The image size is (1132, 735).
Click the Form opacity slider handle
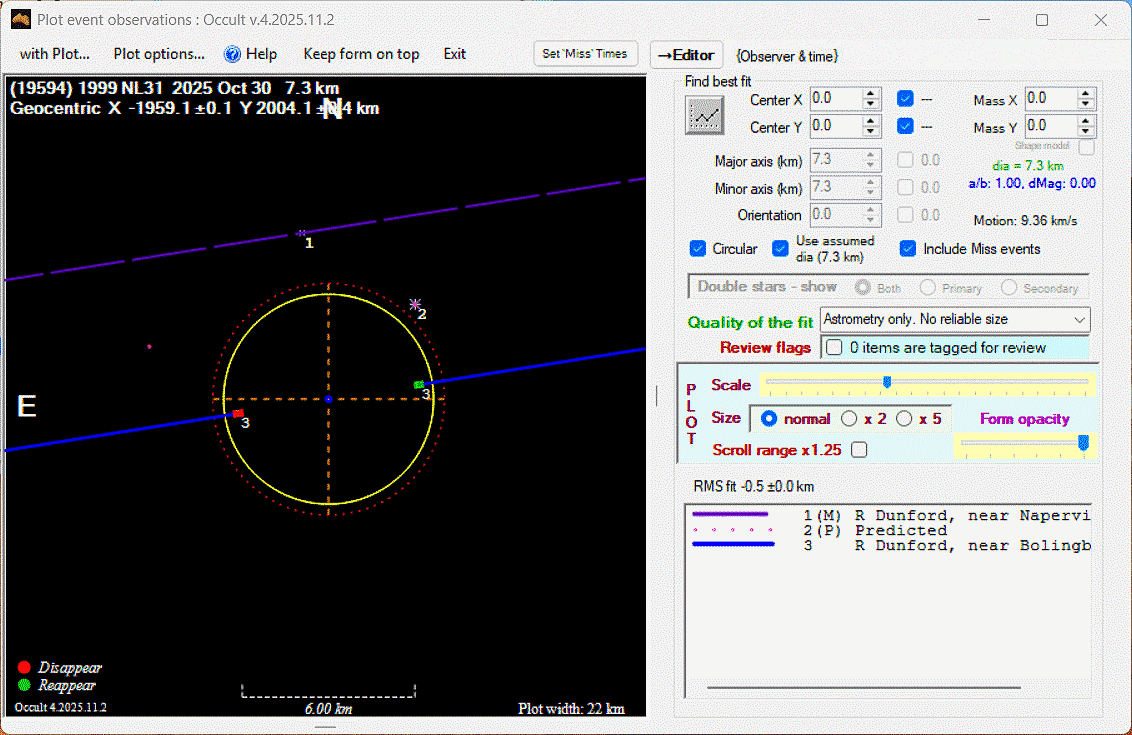(x=1083, y=443)
